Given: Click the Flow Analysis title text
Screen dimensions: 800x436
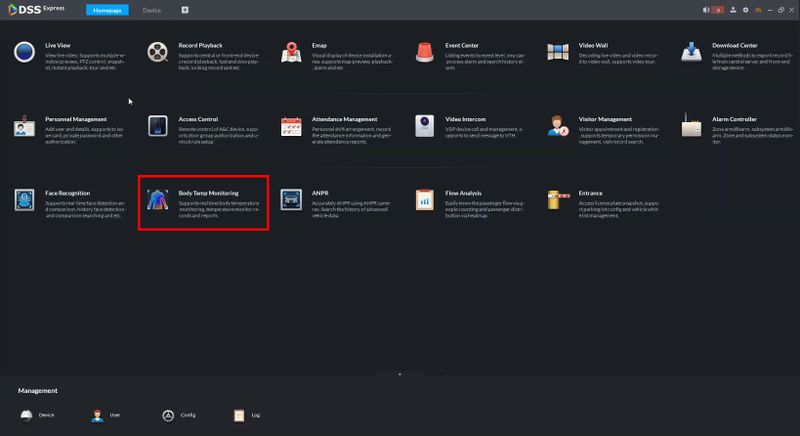Looking at the screenshot, I should (463, 193).
